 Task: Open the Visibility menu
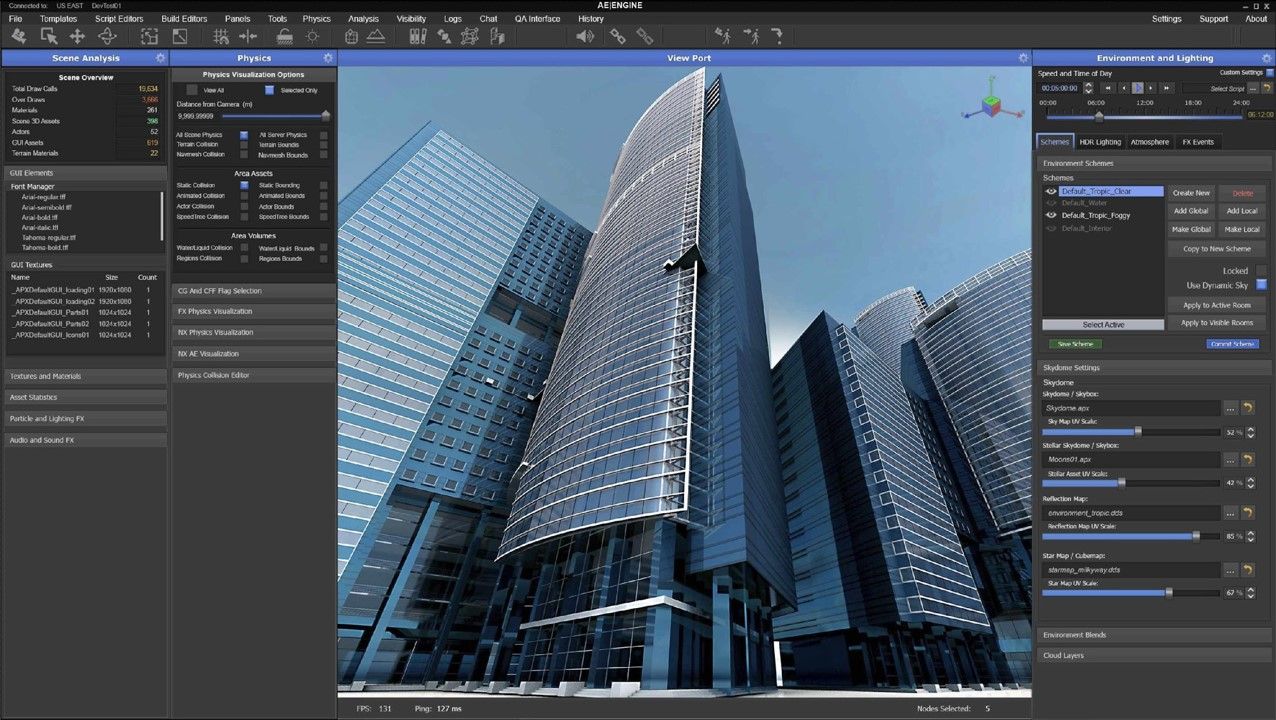410,18
